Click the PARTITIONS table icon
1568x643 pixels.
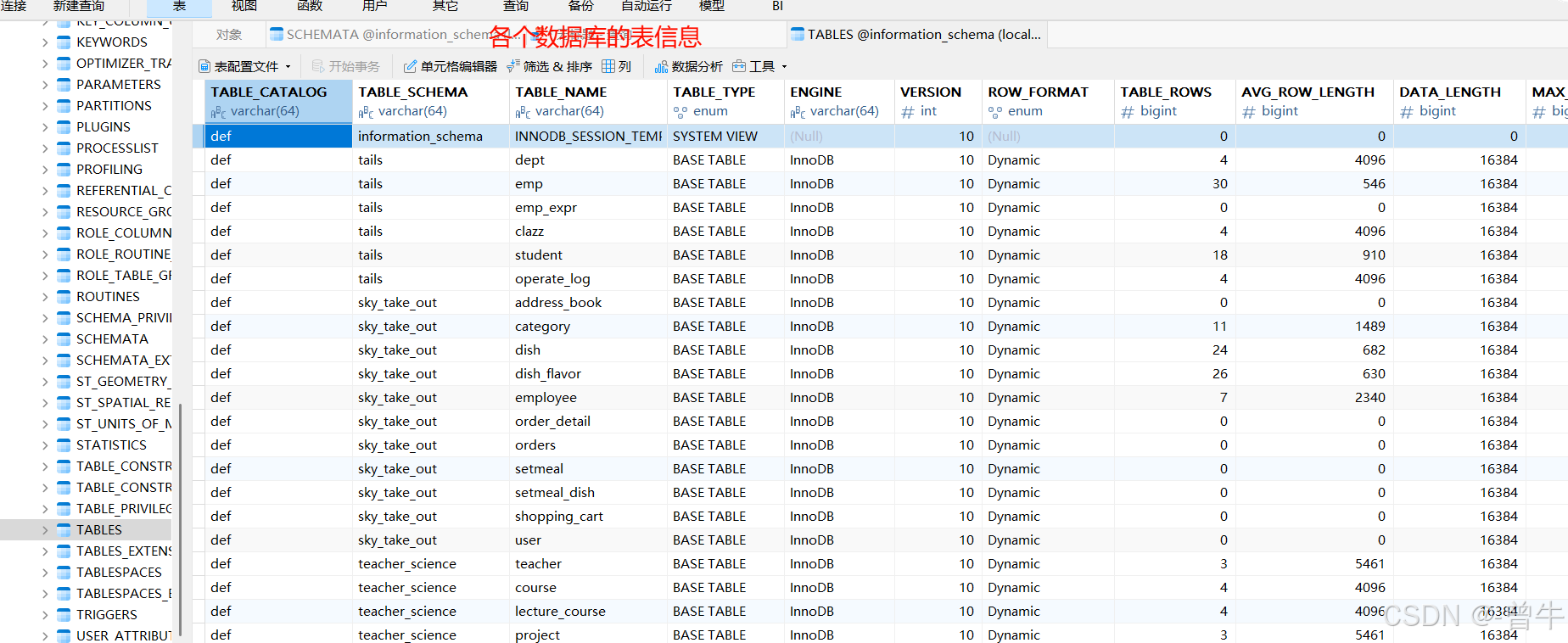64,106
